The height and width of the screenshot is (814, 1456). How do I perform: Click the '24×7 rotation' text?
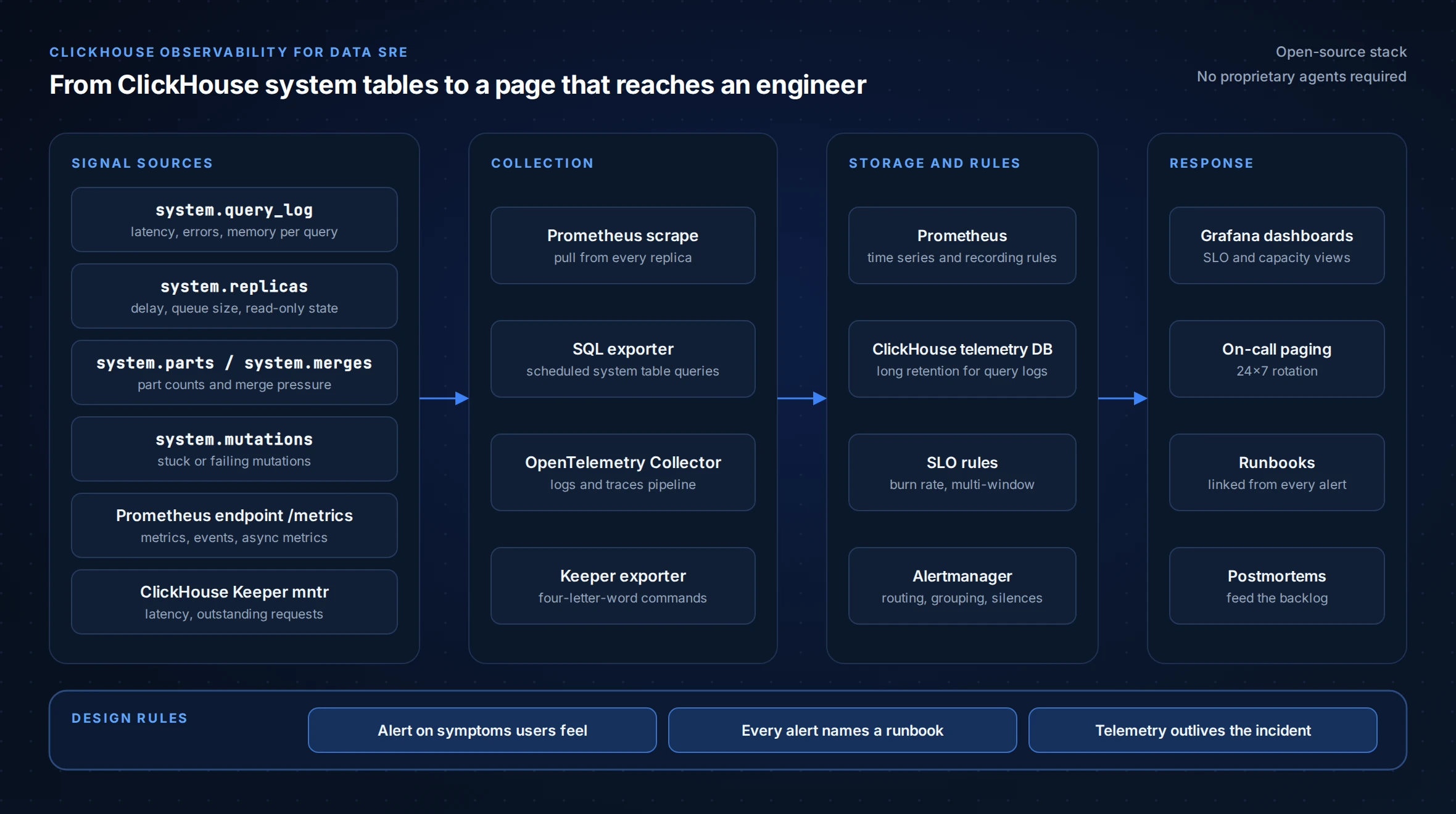point(1277,371)
